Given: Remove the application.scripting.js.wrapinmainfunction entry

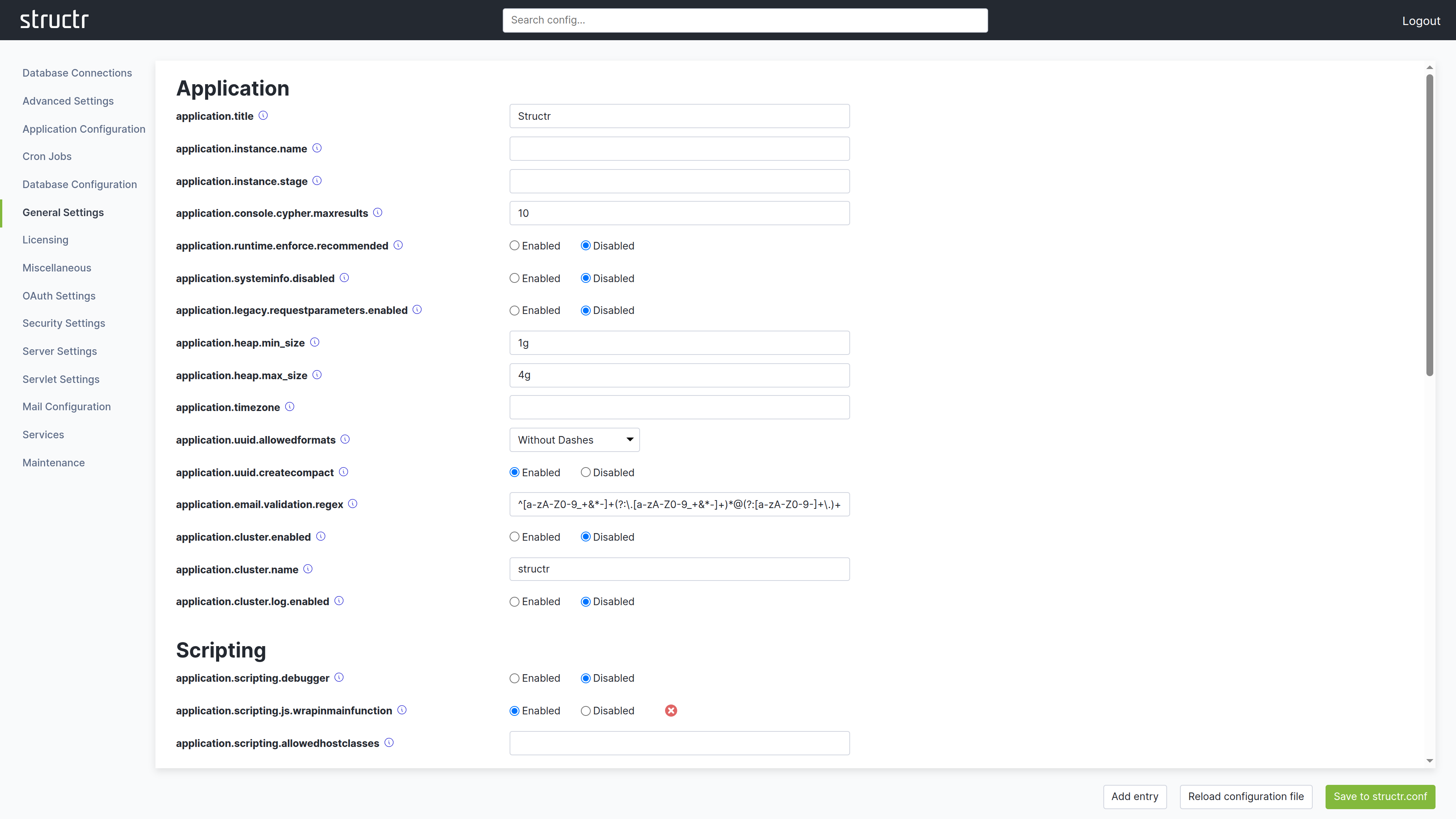Looking at the screenshot, I should click(x=671, y=711).
